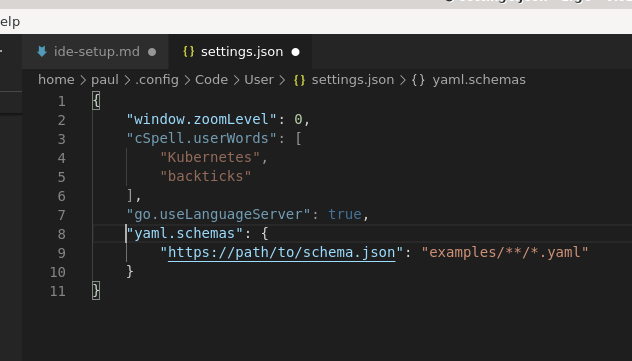This screenshot has width=632, height=361.
Task: Click the JSON braces icon on settings.json tab
Action: [189, 52]
